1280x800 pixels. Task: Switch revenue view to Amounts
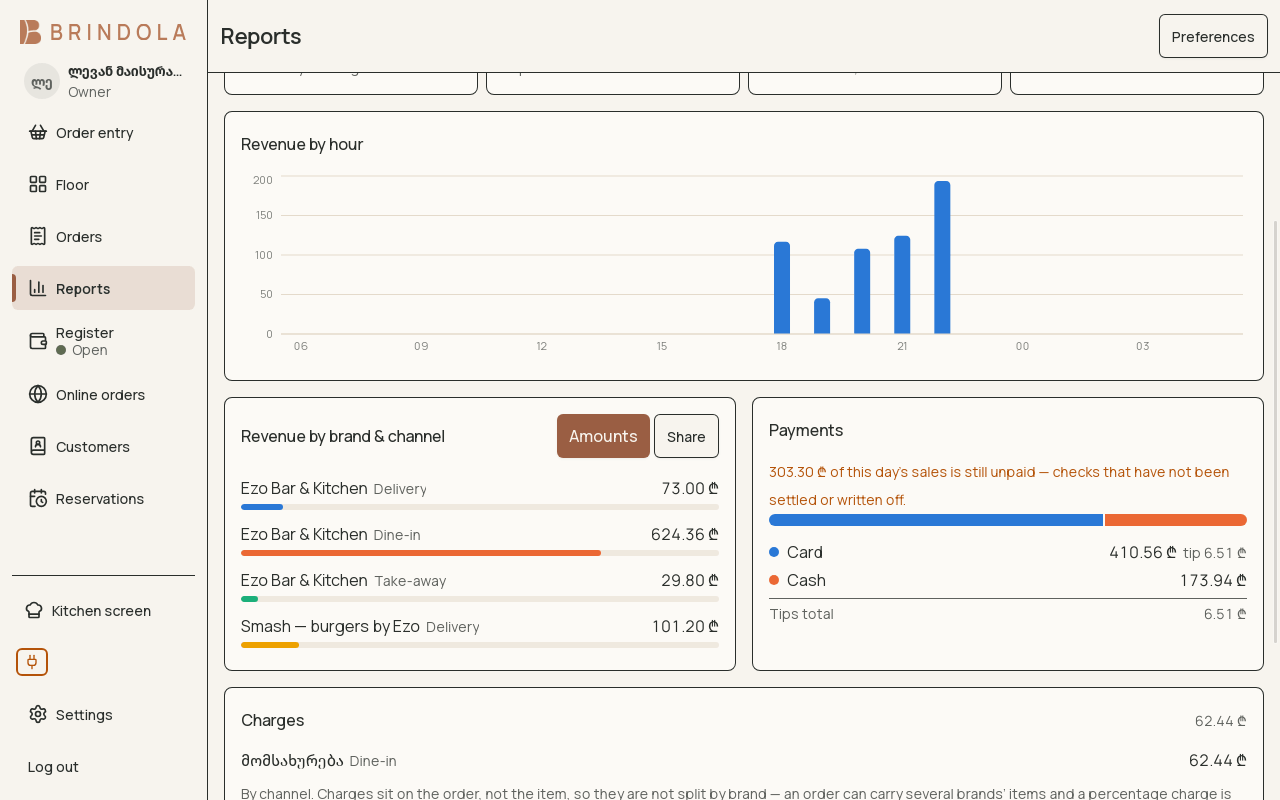tap(603, 436)
